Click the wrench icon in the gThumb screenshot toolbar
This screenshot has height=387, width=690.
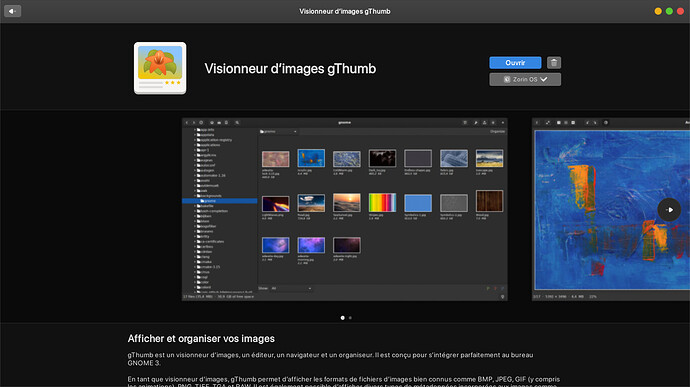click(476, 122)
